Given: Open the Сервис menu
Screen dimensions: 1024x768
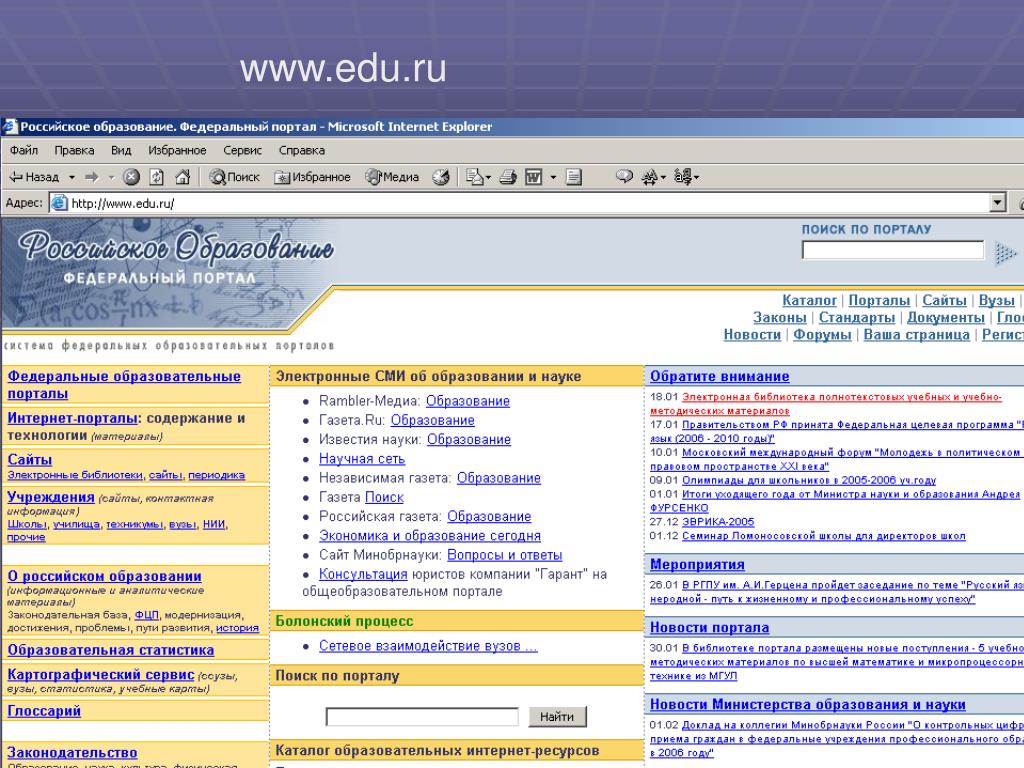Looking at the screenshot, I should click(242, 150).
